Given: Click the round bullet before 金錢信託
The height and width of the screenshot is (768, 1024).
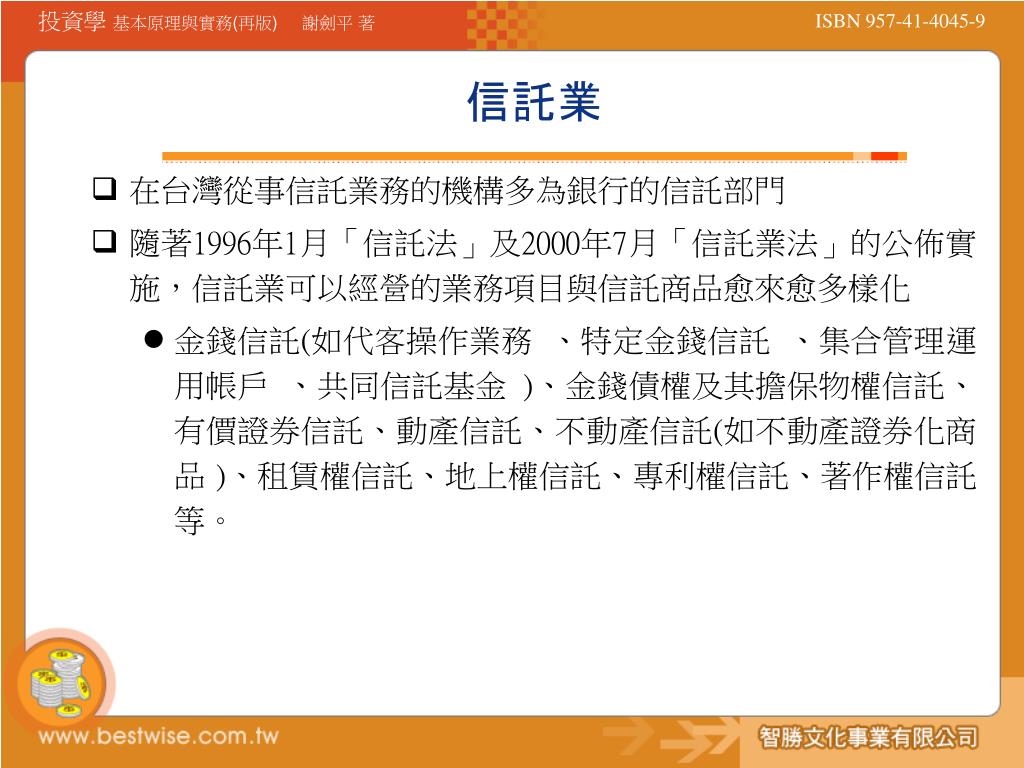Looking at the screenshot, I should pos(153,339).
